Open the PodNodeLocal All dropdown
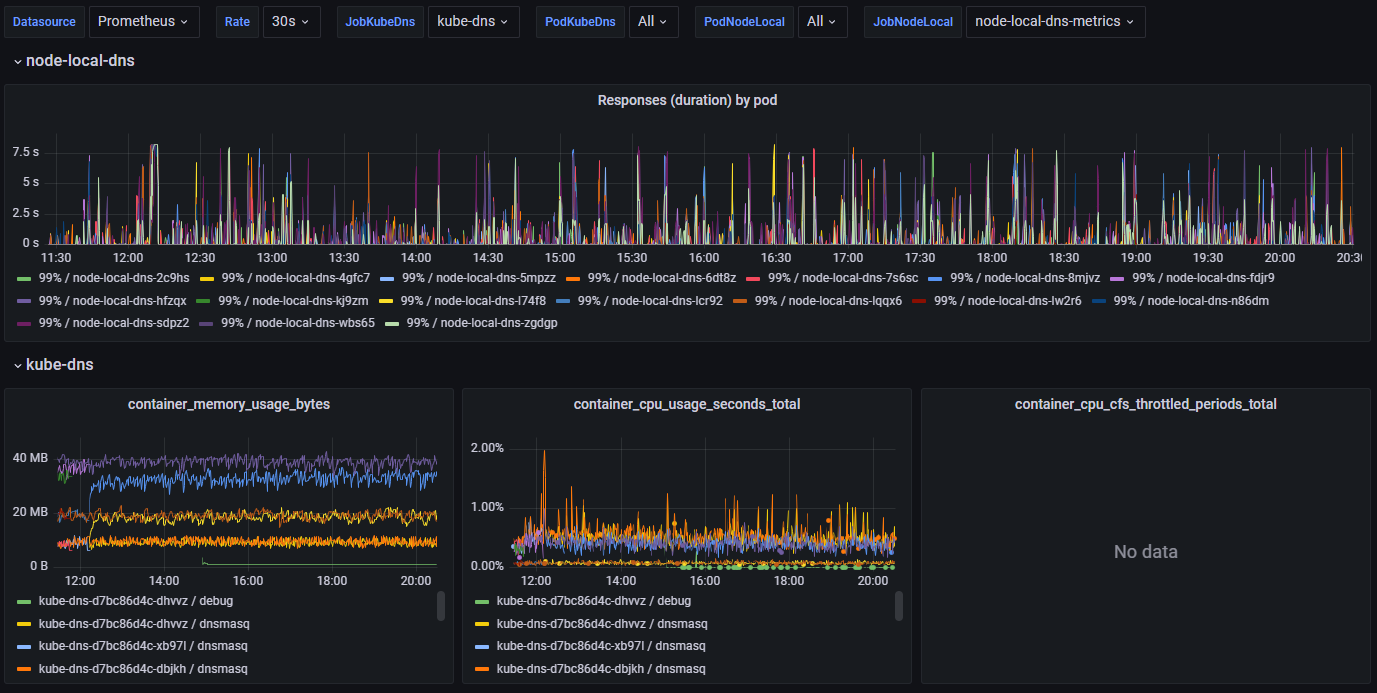 click(822, 21)
